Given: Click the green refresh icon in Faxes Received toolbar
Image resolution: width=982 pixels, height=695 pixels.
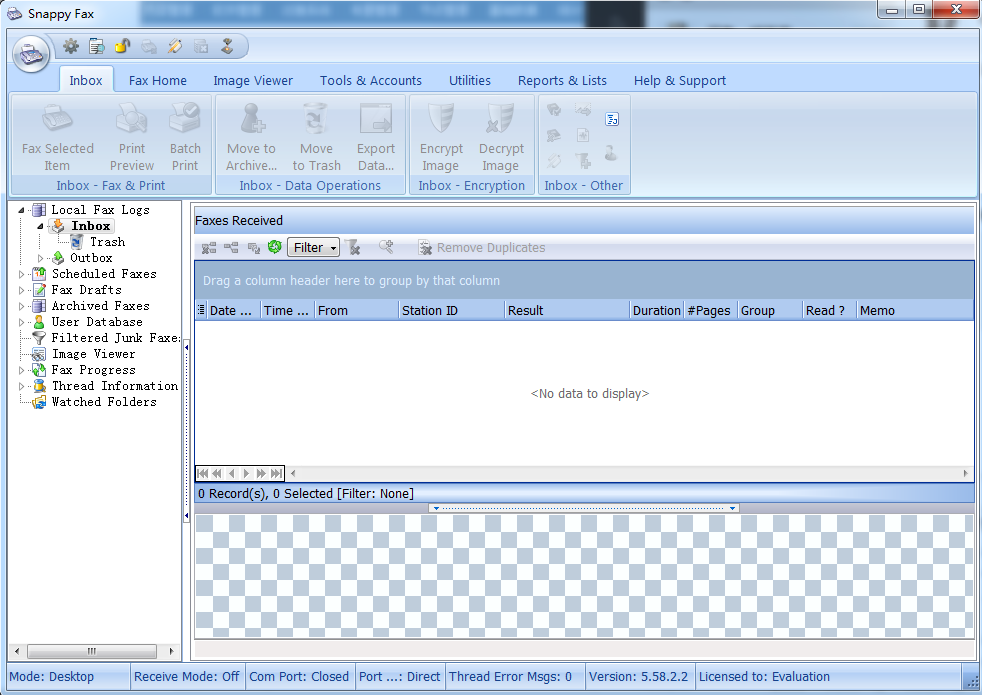Looking at the screenshot, I should pyautogui.click(x=274, y=248).
